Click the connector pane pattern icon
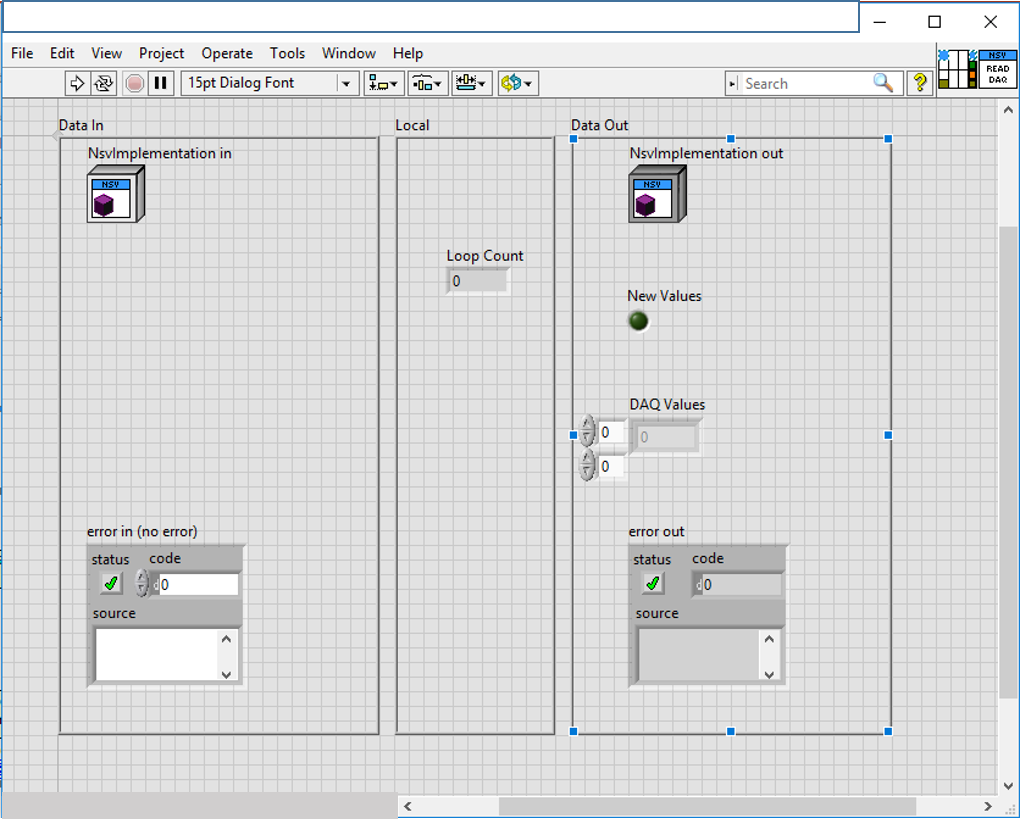The height and width of the screenshot is (819, 1020). (957, 68)
